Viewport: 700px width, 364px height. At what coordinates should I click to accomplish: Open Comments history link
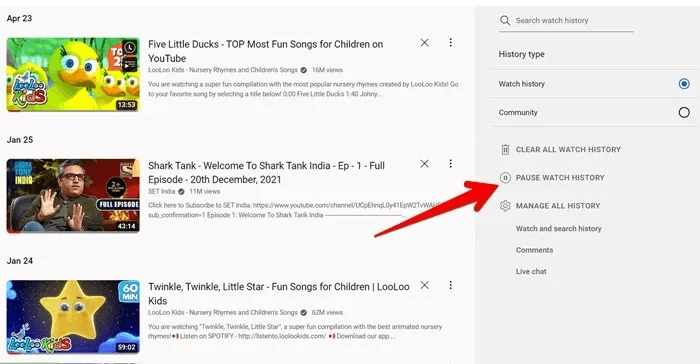534,250
